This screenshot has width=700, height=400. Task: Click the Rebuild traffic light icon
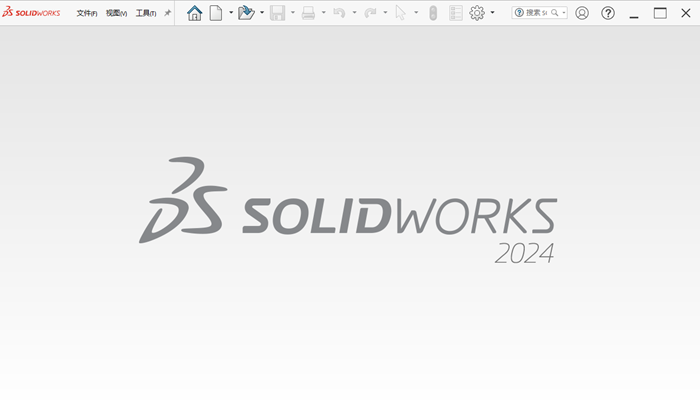click(x=433, y=13)
